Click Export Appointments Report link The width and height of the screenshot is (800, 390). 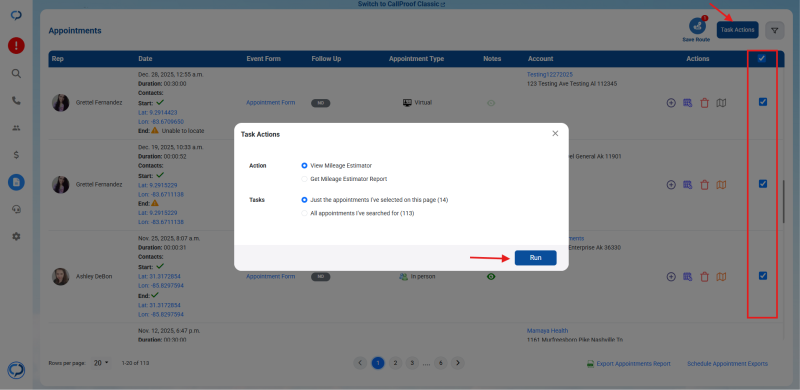(629, 364)
